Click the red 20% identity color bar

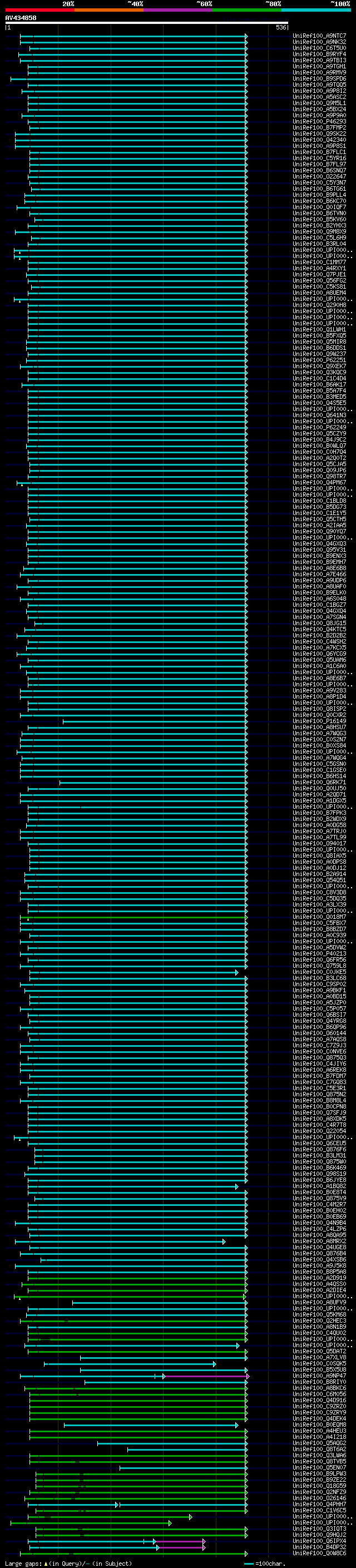39,10
